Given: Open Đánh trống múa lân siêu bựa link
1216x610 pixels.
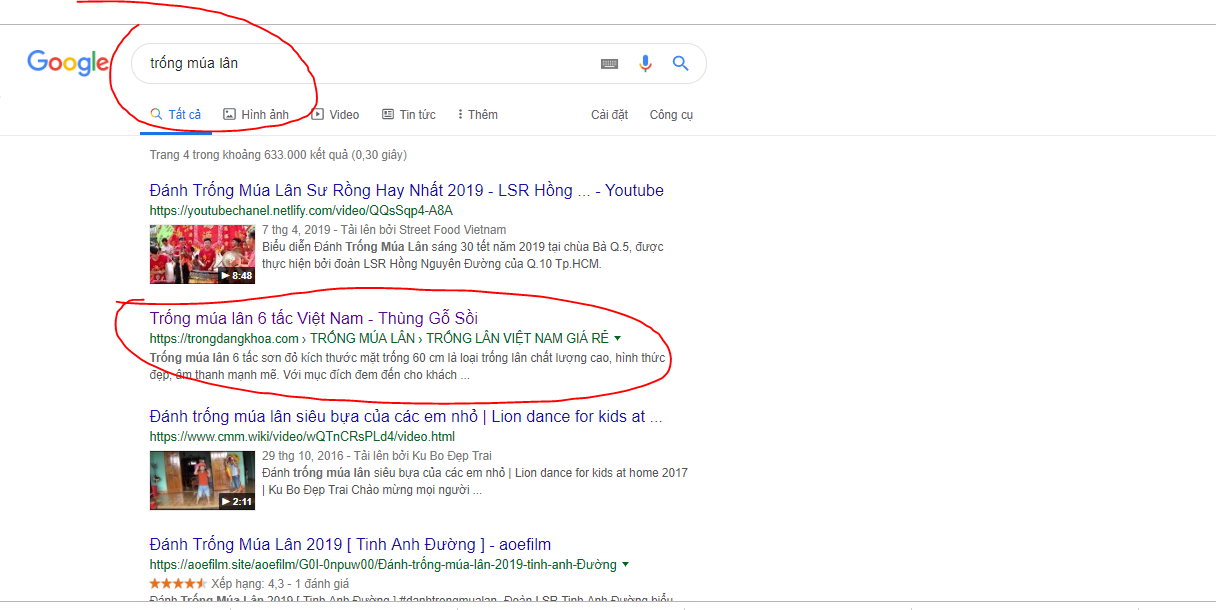Looking at the screenshot, I should (x=406, y=416).
